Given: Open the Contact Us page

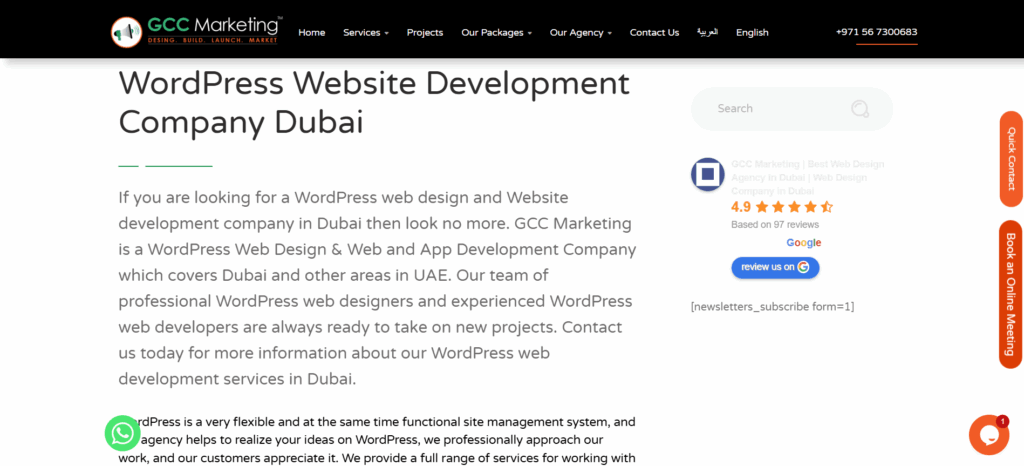Looking at the screenshot, I should click(654, 33).
